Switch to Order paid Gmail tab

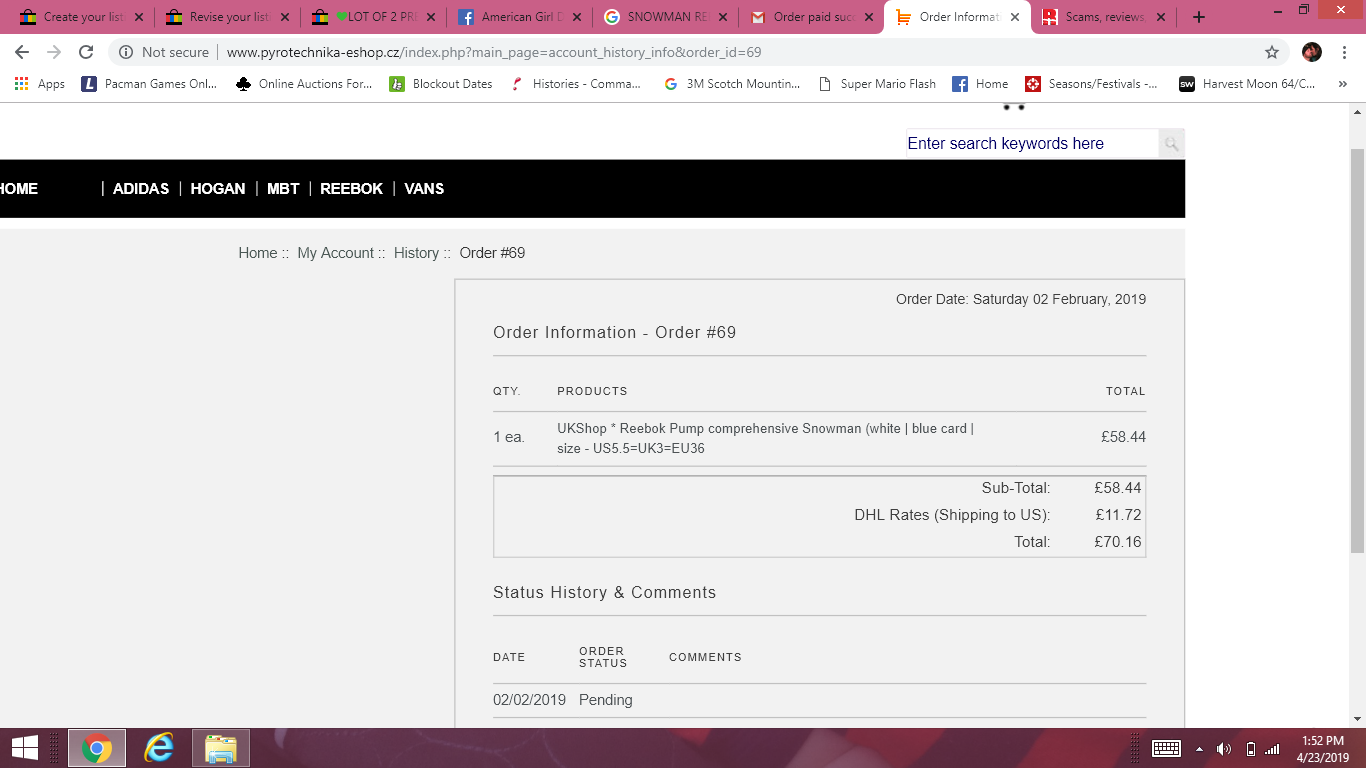(x=812, y=17)
